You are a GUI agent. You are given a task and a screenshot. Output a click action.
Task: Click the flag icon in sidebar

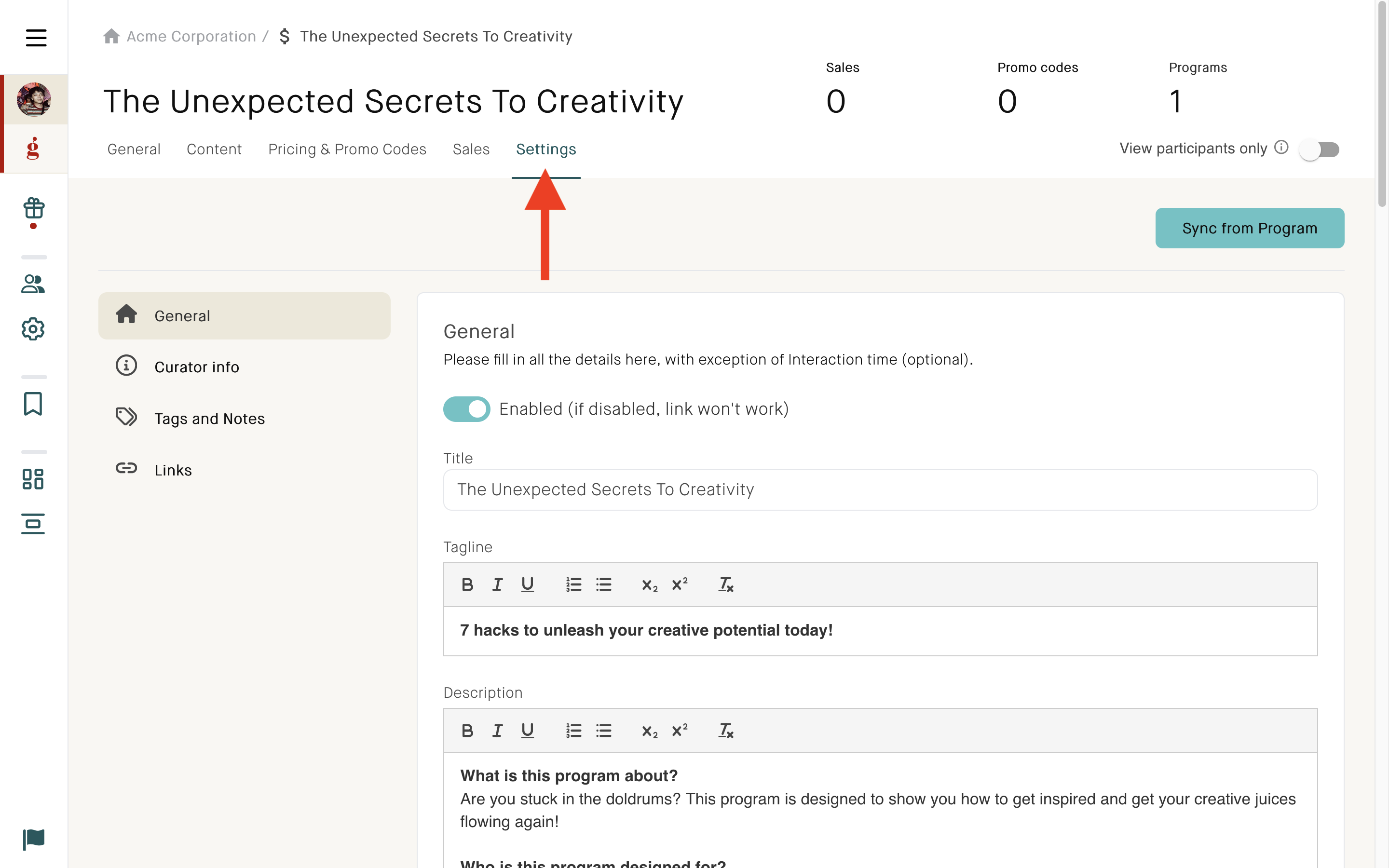[33, 839]
